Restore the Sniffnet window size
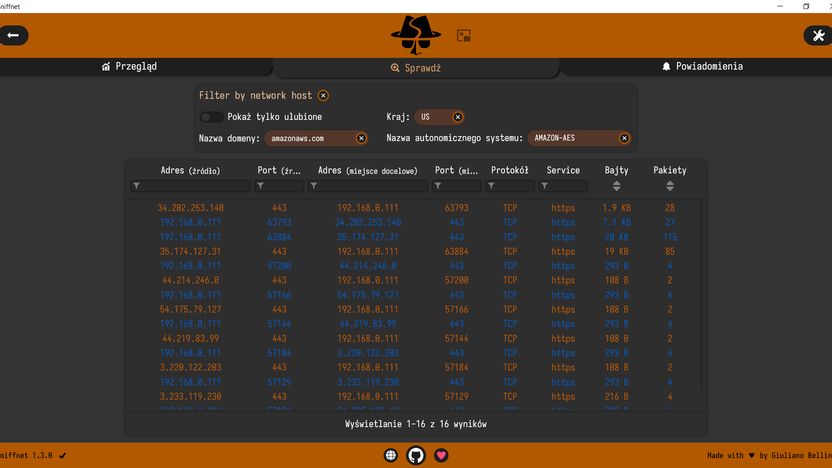 coord(806,6)
